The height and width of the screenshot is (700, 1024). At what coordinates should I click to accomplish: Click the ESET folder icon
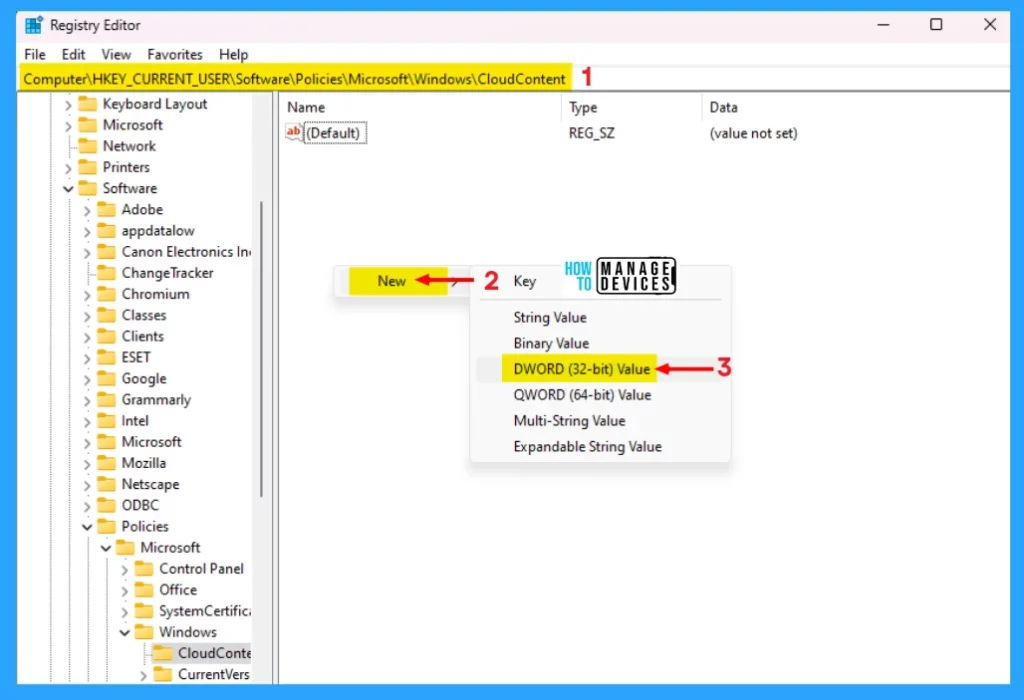coord(106,357)
